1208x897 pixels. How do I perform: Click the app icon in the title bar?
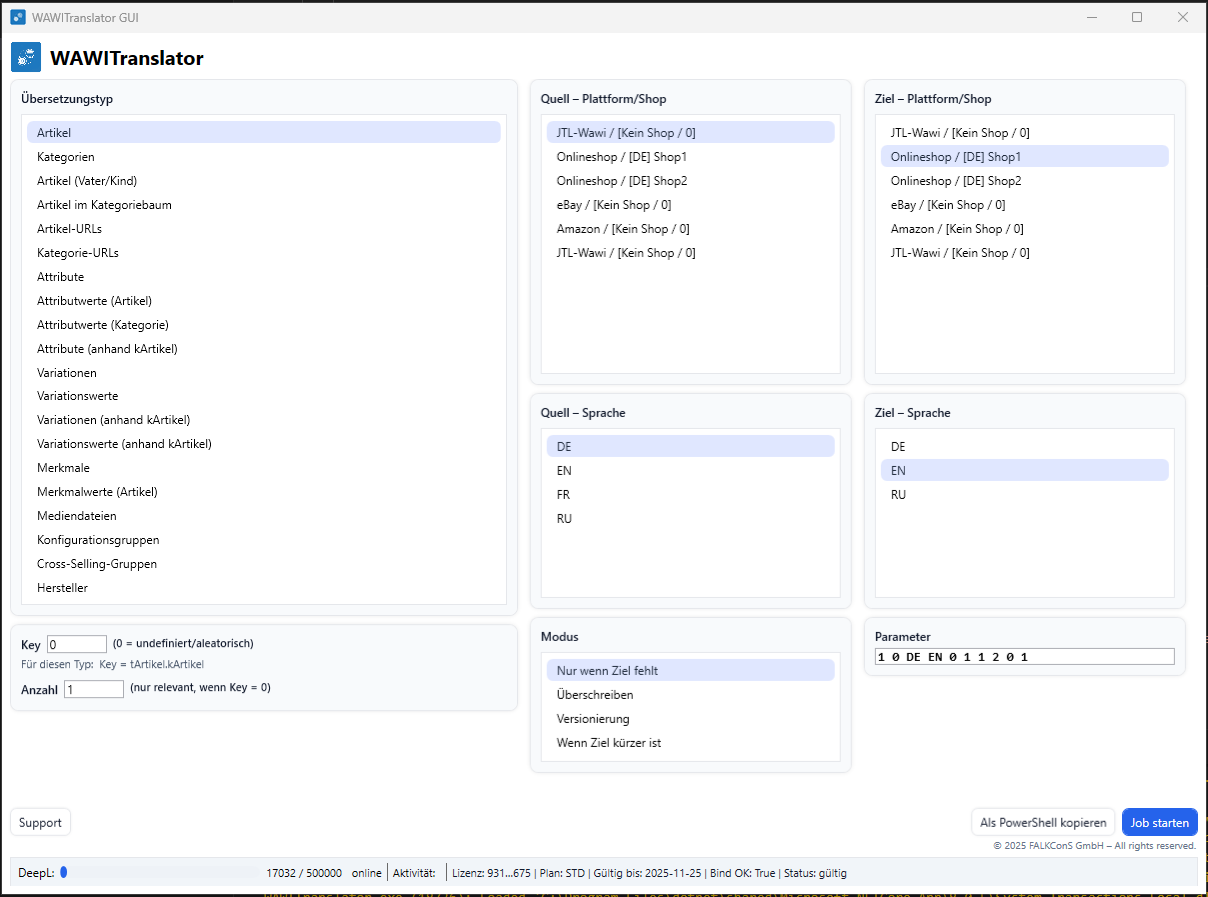point(18,17)
